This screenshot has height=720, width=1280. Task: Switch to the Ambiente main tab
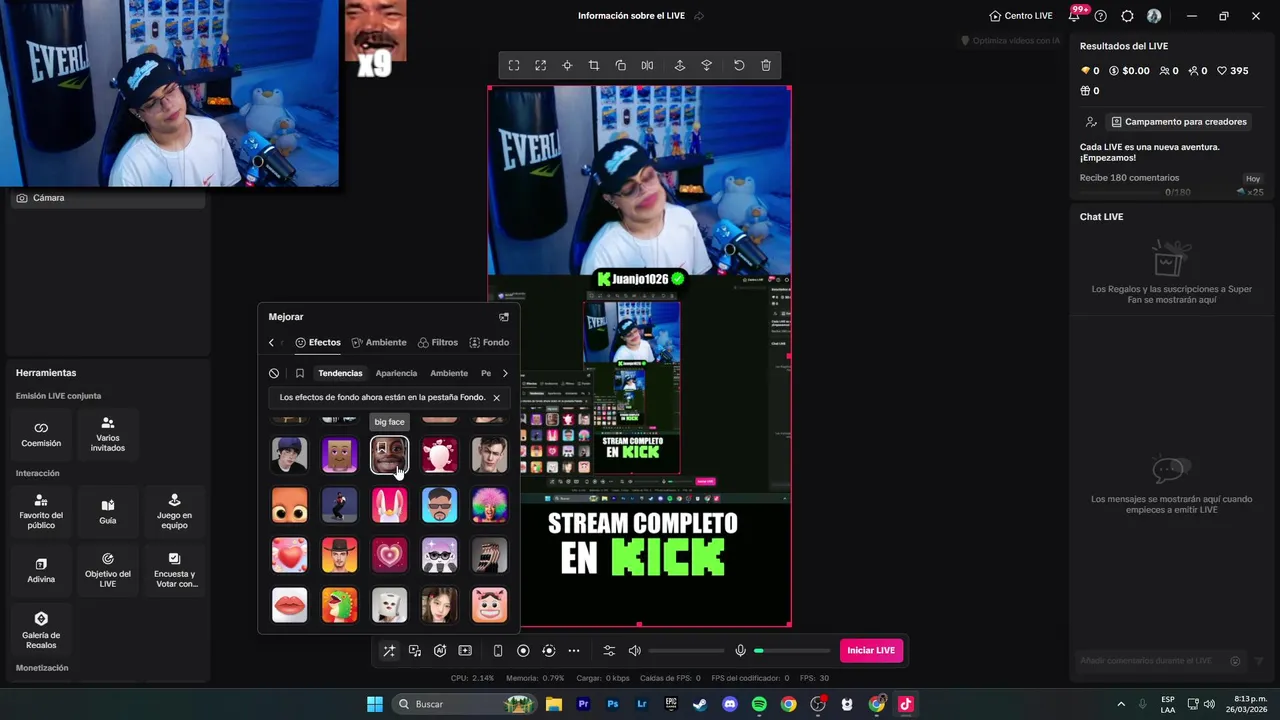click(x=379, y=343)
